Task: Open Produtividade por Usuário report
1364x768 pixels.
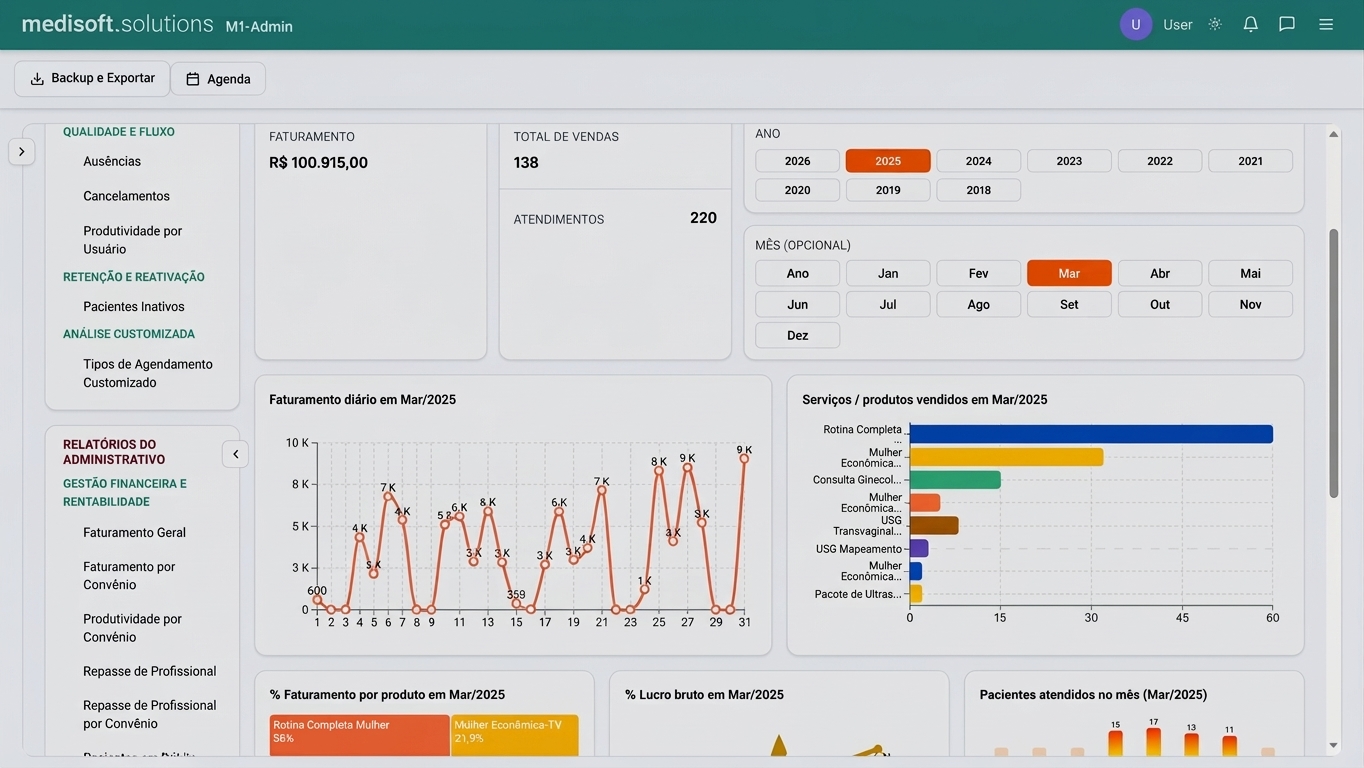Action: [132, 240]
